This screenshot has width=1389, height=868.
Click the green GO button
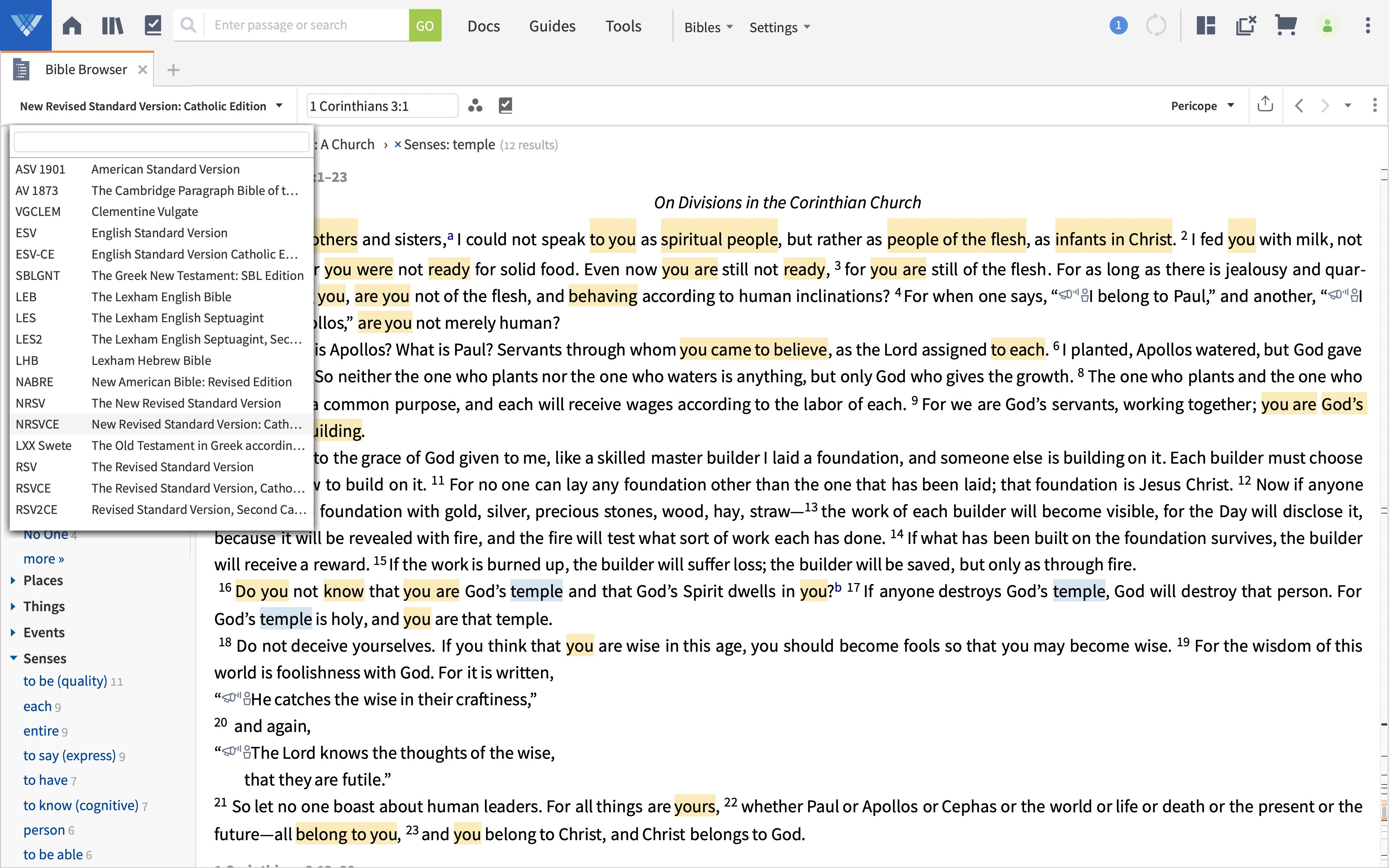click(425, 25)
